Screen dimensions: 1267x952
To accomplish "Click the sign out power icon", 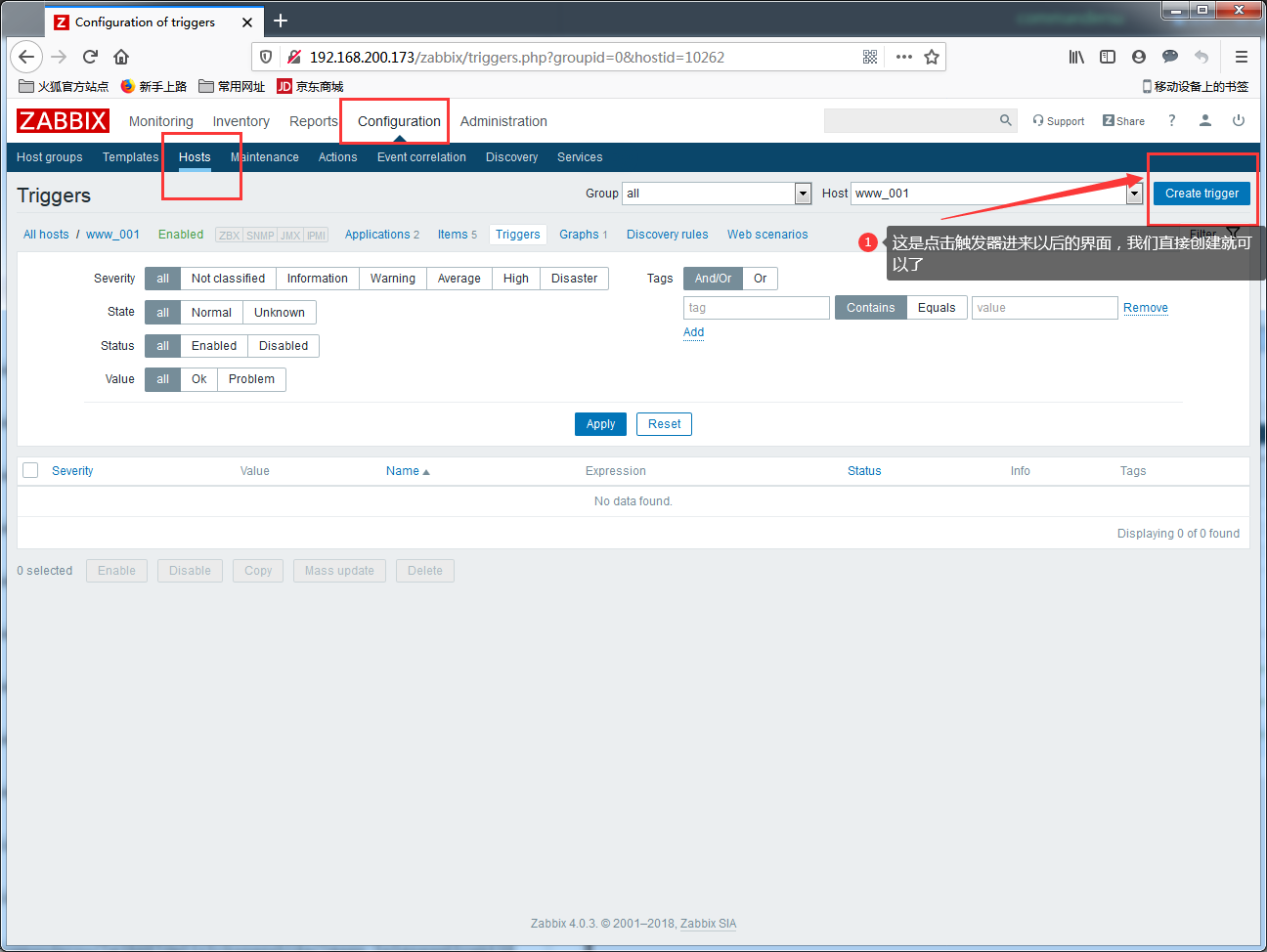I will (1239, 120).
